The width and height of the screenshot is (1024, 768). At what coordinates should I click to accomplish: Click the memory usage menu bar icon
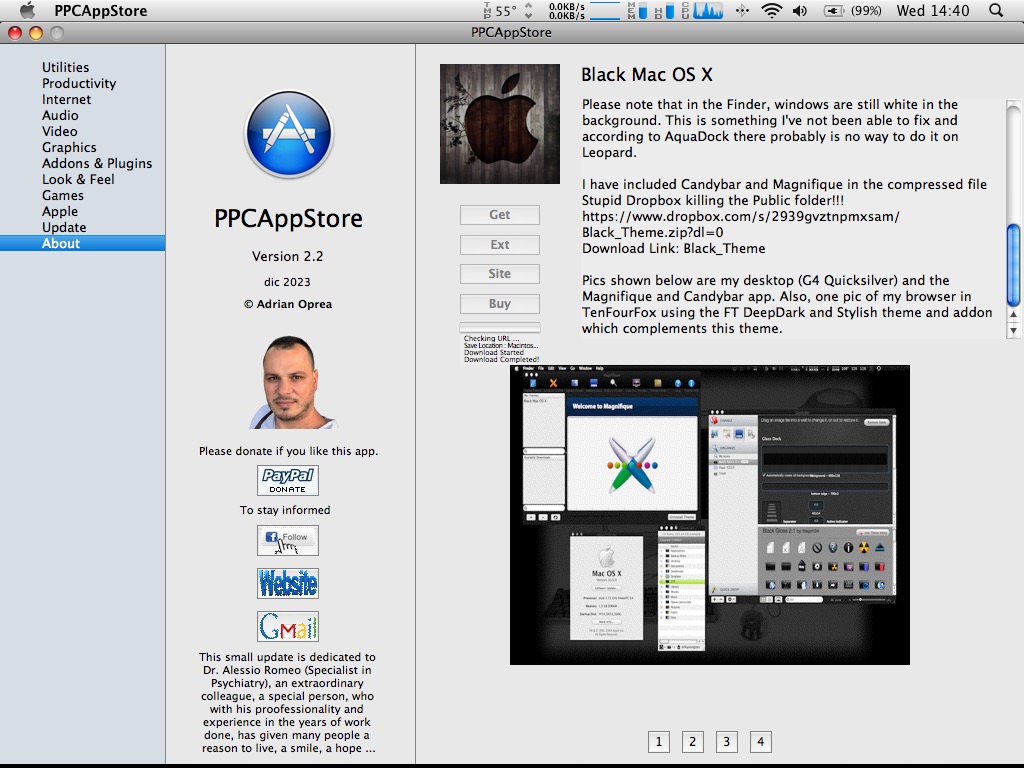[637, 10]
